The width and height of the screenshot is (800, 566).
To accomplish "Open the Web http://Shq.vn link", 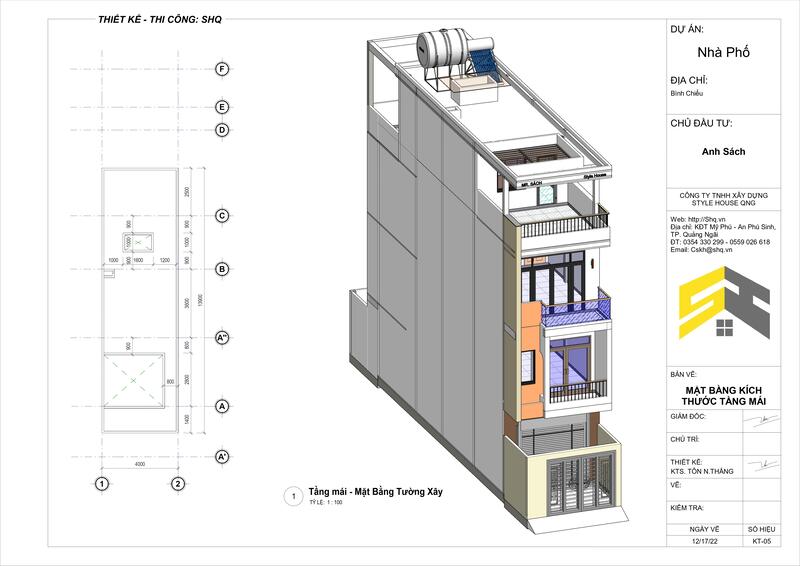I will coord(698,219).
